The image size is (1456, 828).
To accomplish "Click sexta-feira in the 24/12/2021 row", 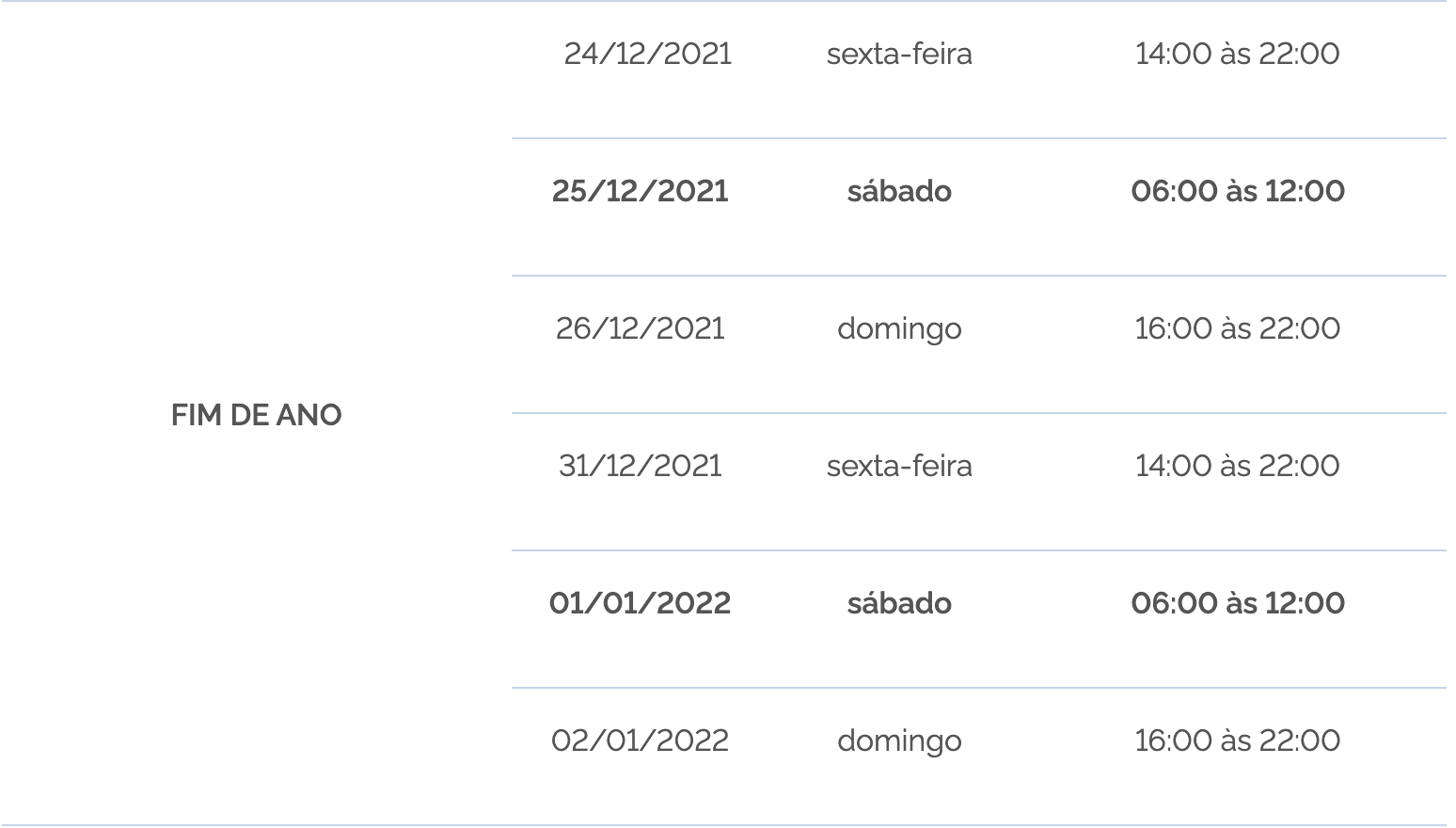I will [899, 54].
